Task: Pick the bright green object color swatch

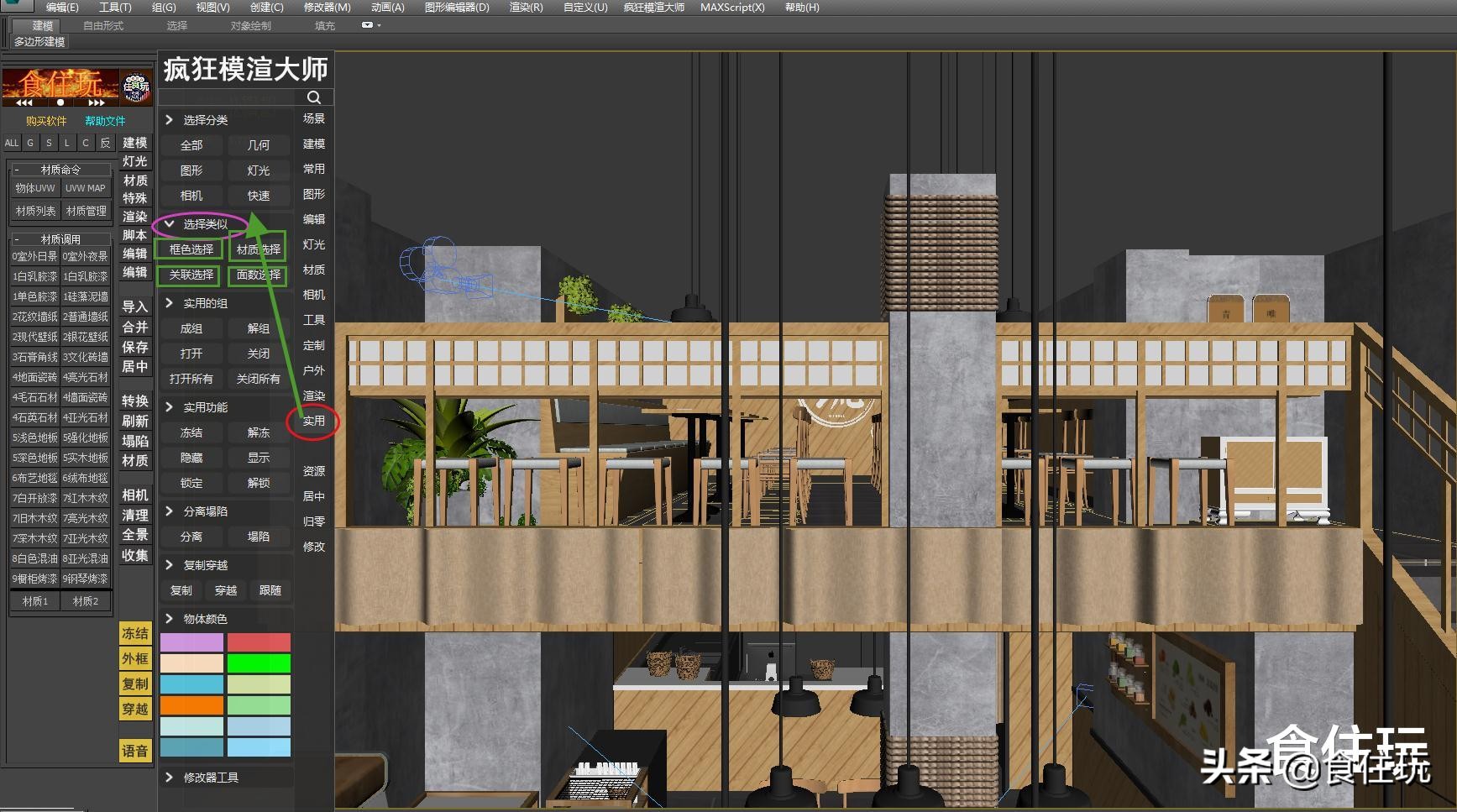Action: tap(259, 663)
